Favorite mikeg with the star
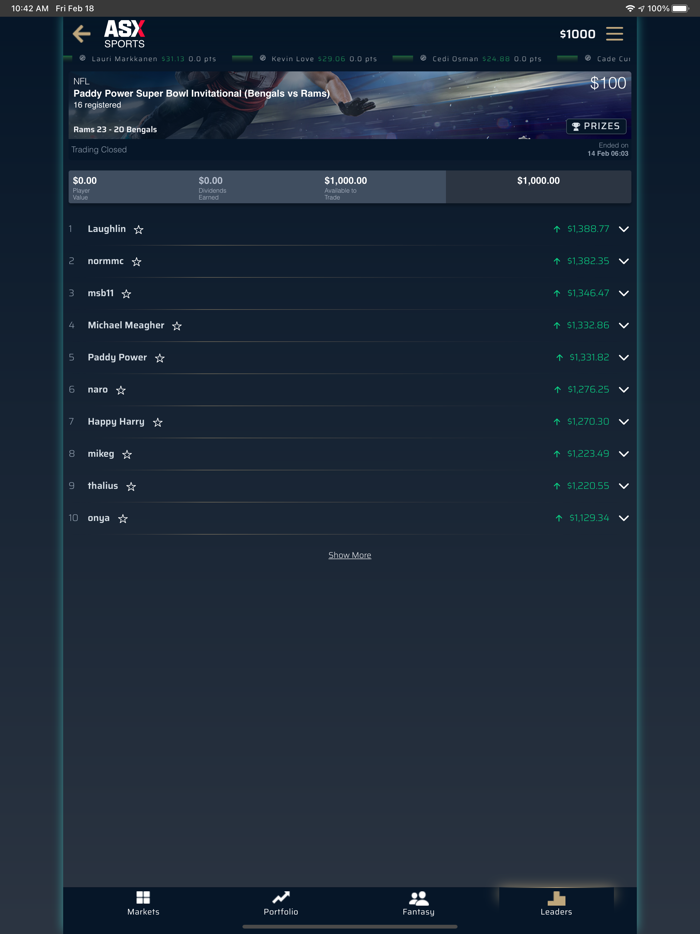700x934 pixels. pyautogui.click(x=127, y=454)
